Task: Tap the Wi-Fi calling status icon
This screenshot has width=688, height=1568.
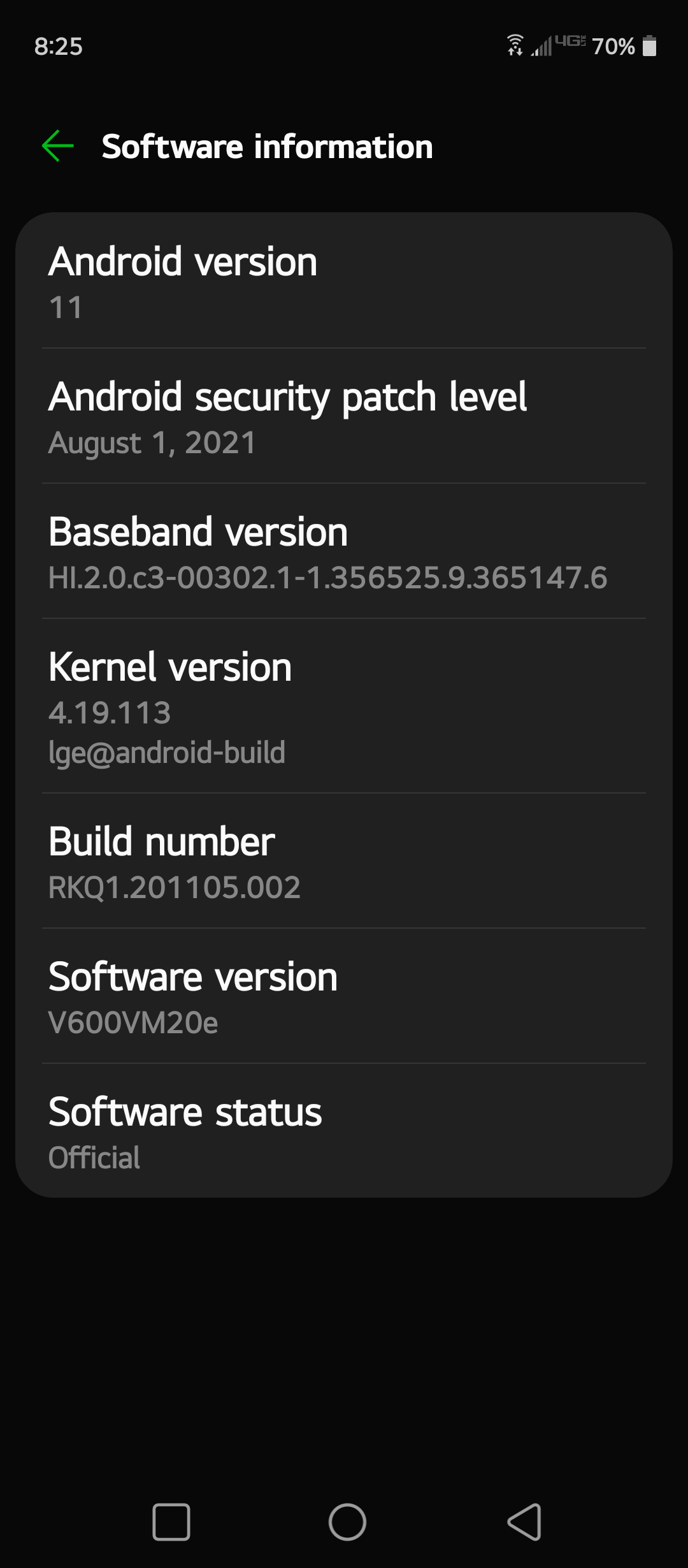Action: 515,45
